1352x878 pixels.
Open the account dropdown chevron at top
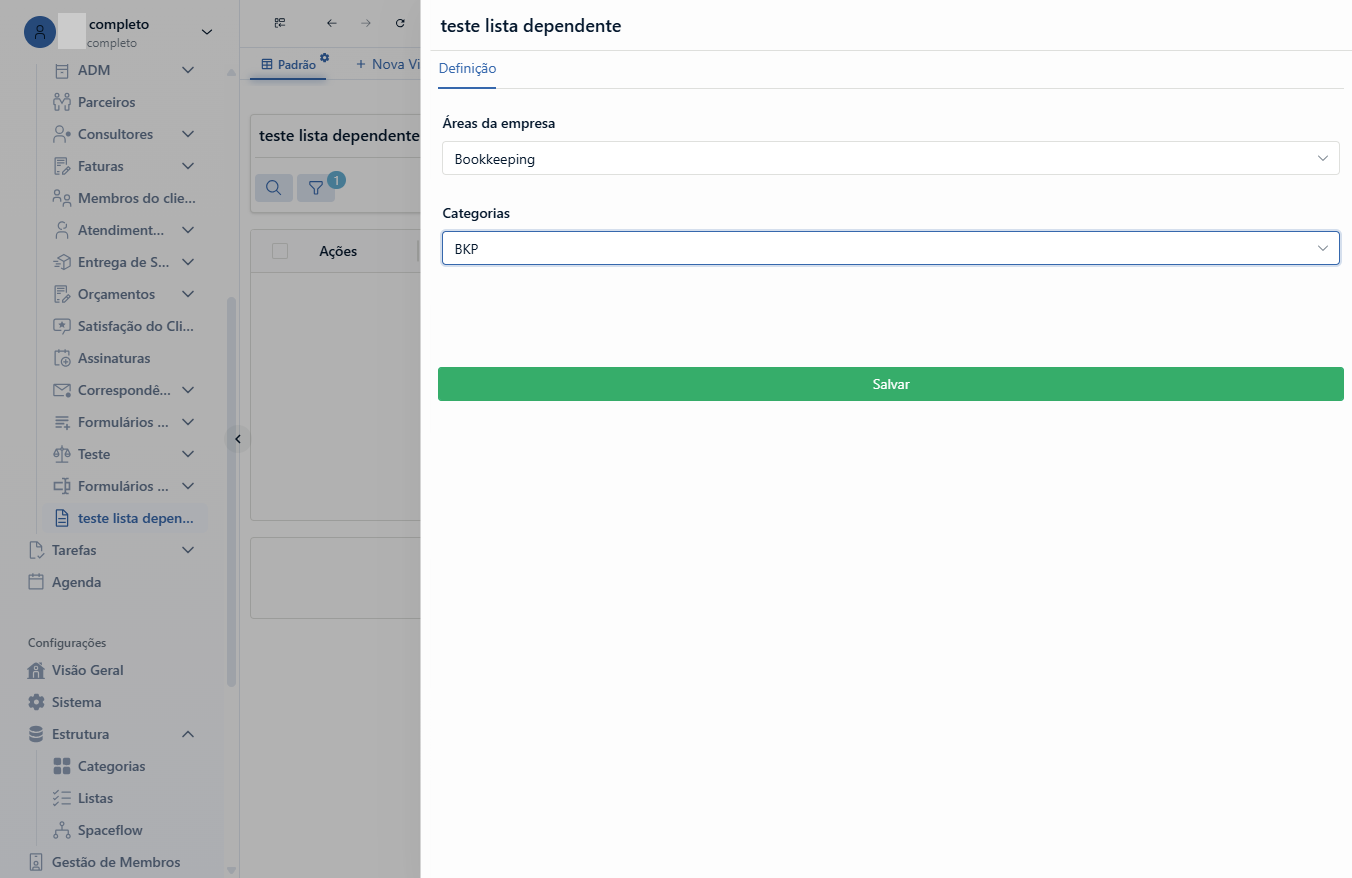coord(207,32)
